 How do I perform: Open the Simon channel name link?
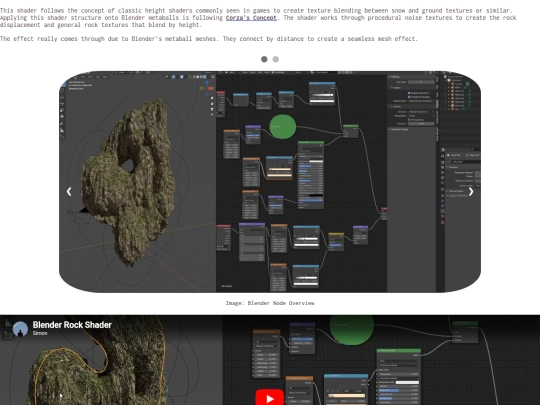[40, 333]
